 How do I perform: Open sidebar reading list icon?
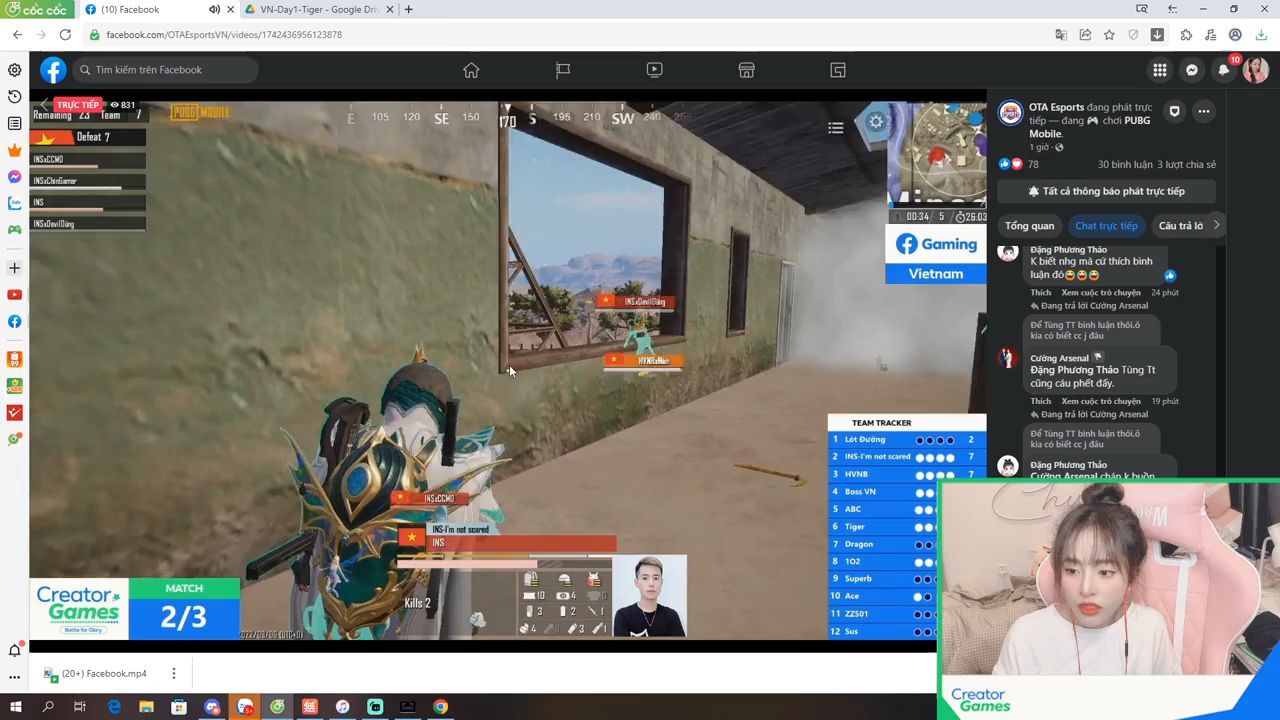click(14, 123)
